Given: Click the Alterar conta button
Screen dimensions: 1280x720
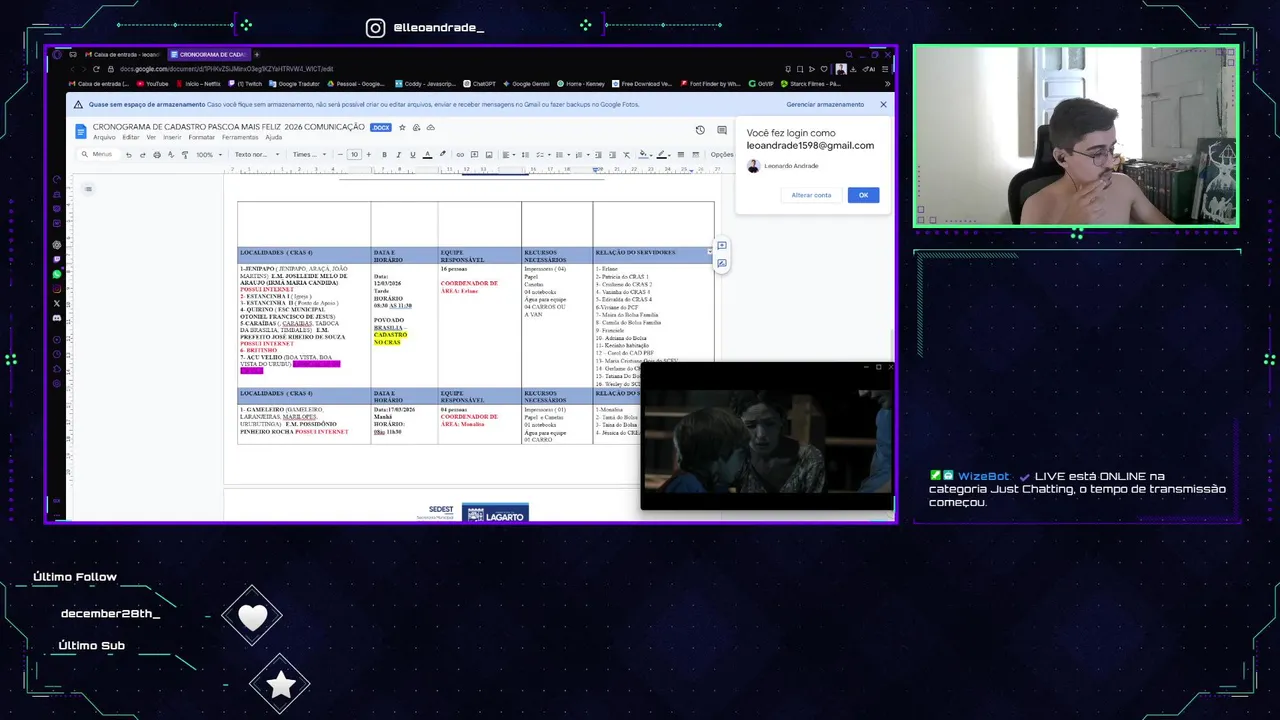Looking at the screenshot, I should coord(811,195).
